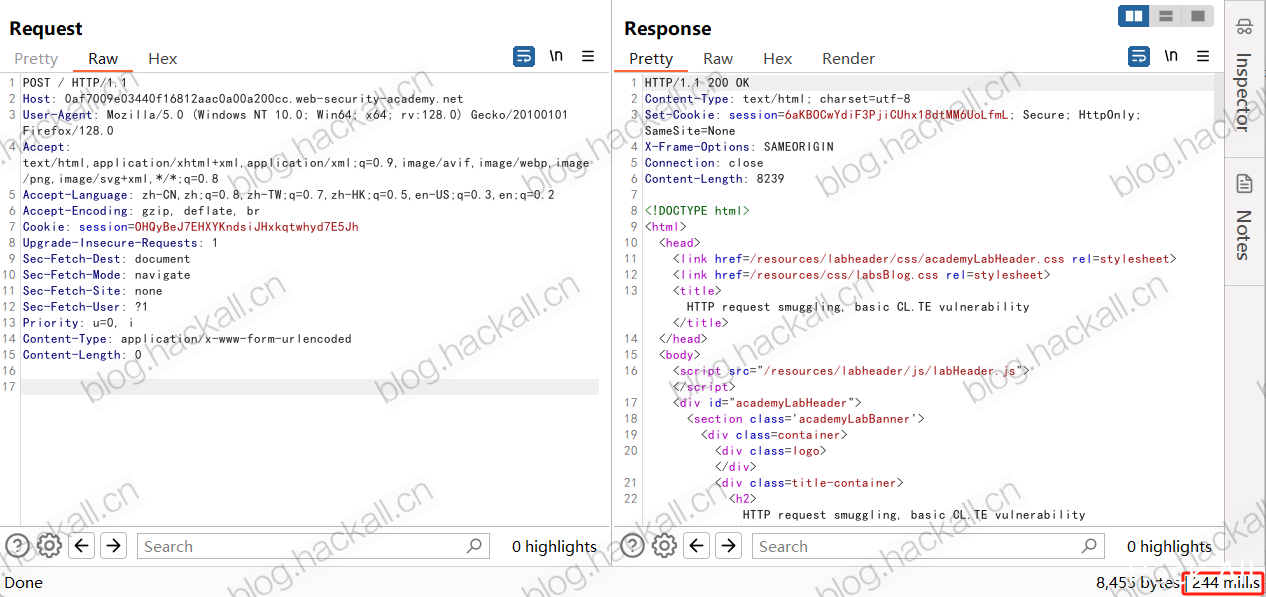The width and height of the screenshot is (1266, 597).
Task: Open the Inspector side panel
Action: pos(1245,75)
